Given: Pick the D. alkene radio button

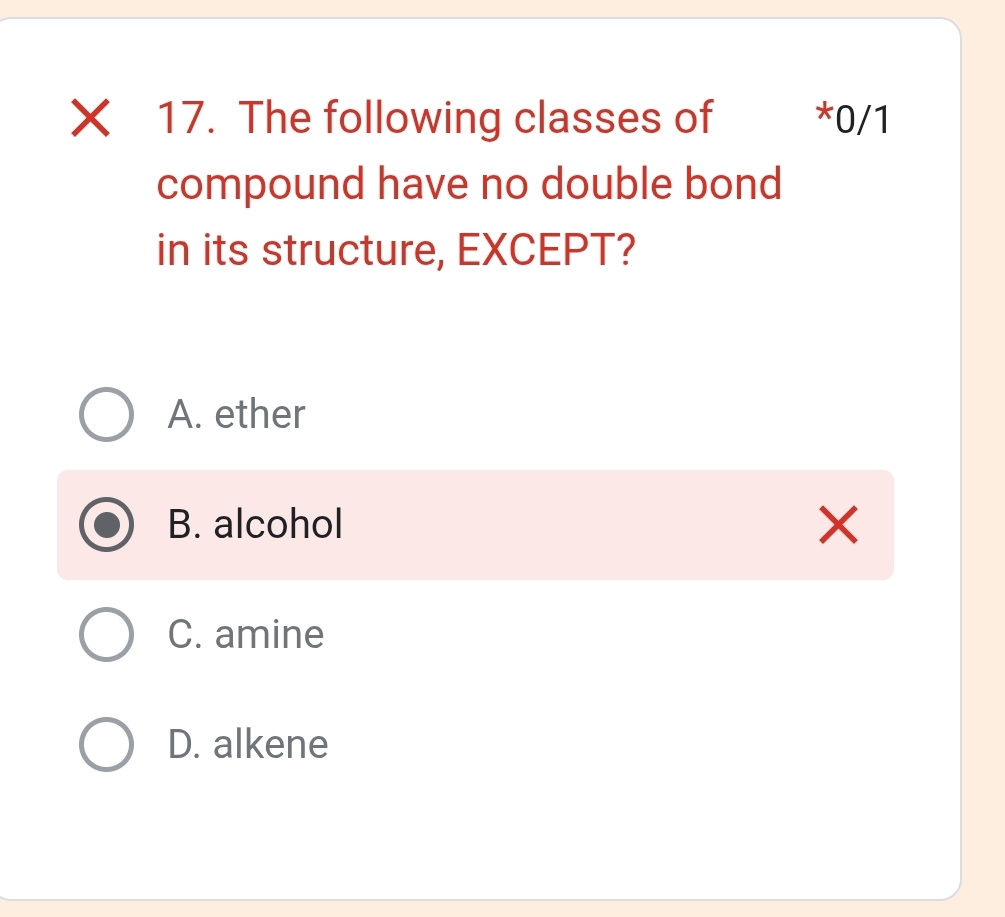Looking at the screenshot, I should point(106,745).
